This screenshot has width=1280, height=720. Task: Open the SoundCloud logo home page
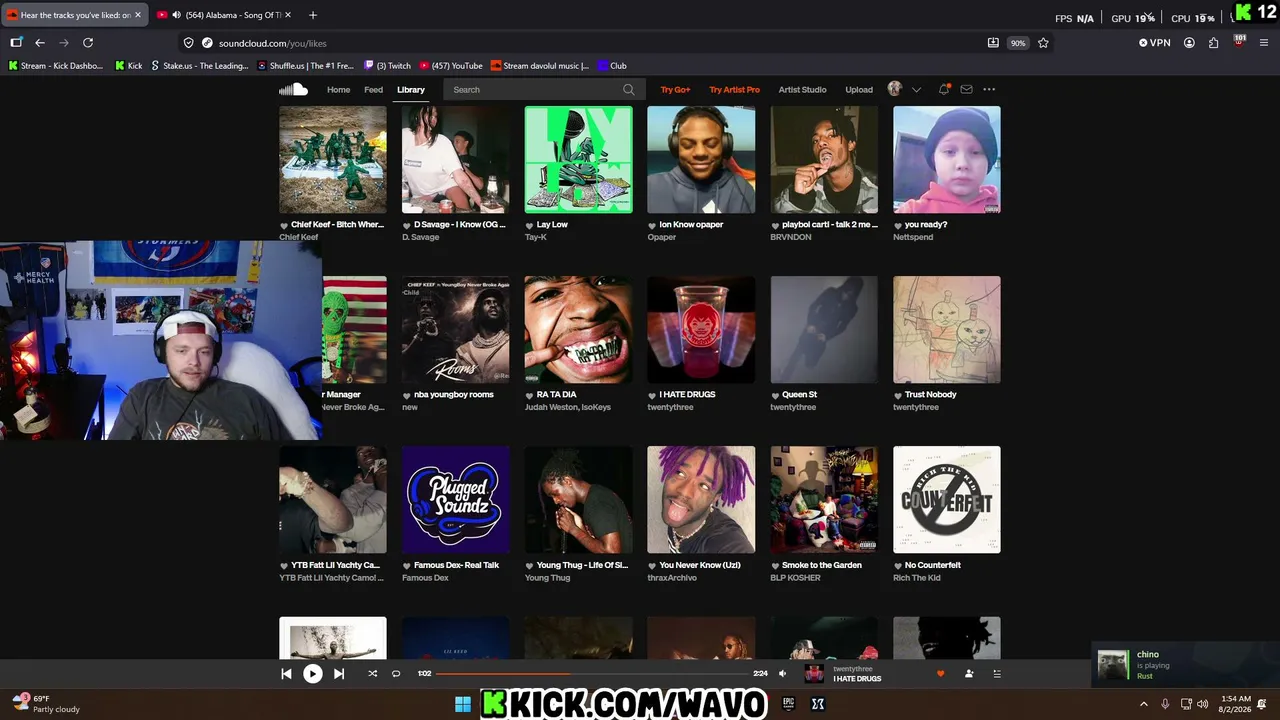pos(293,89)
